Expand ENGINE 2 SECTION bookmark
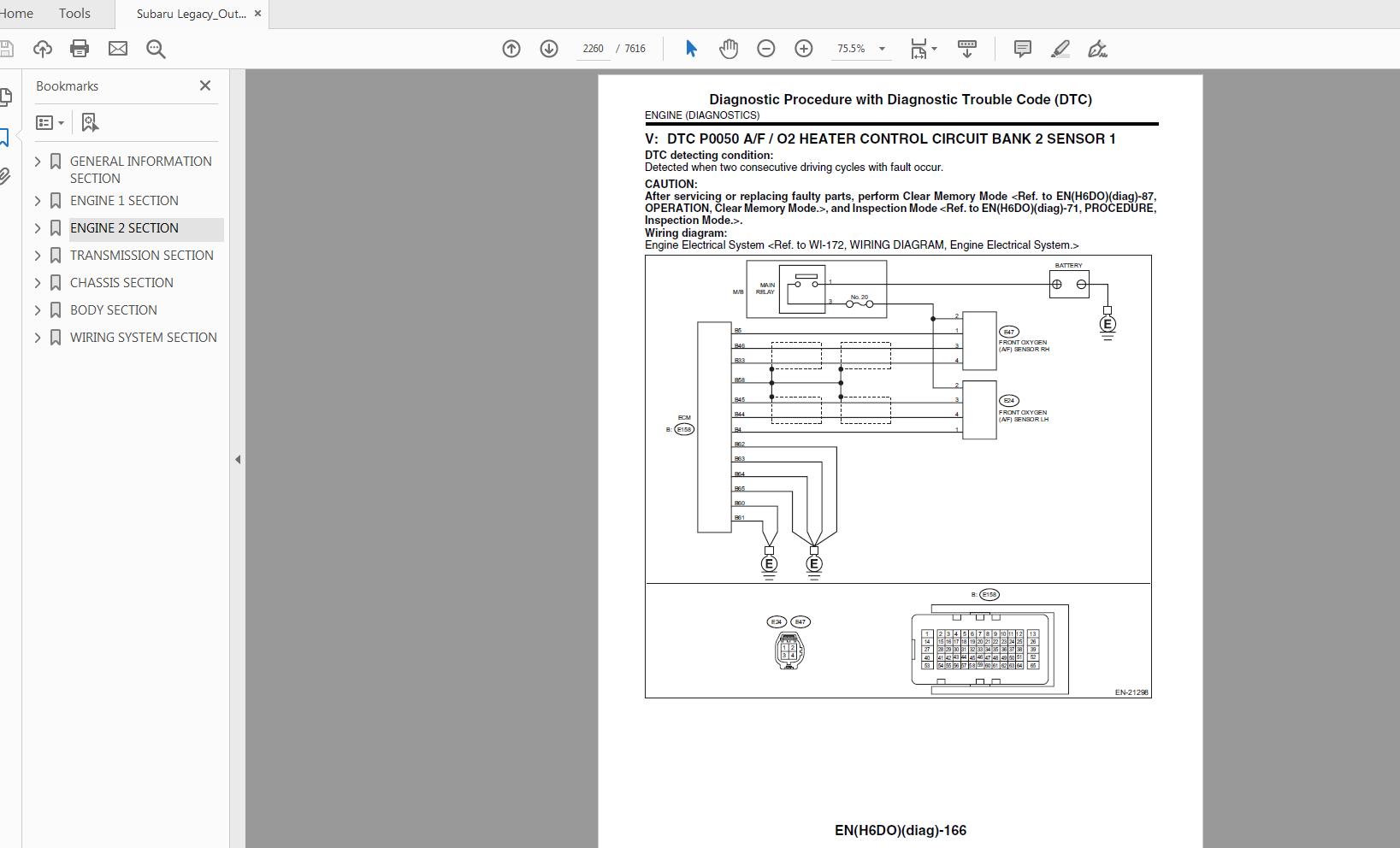The width and height of the screenshot is (1400, 848). (37, 228)
